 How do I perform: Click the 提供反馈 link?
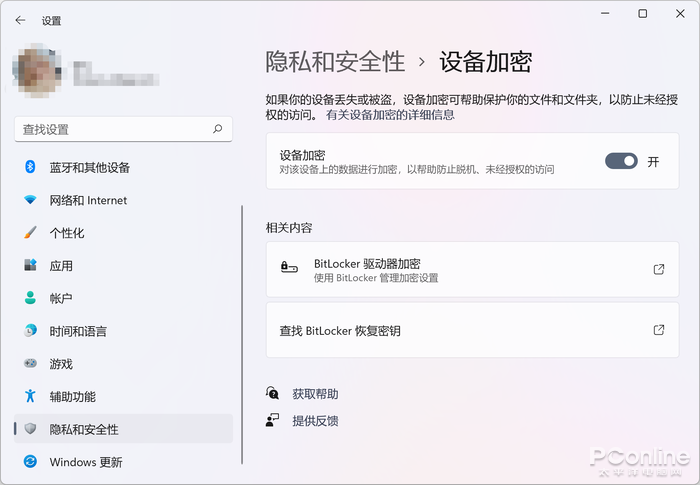pyautogui.click(x=315, y=421)
